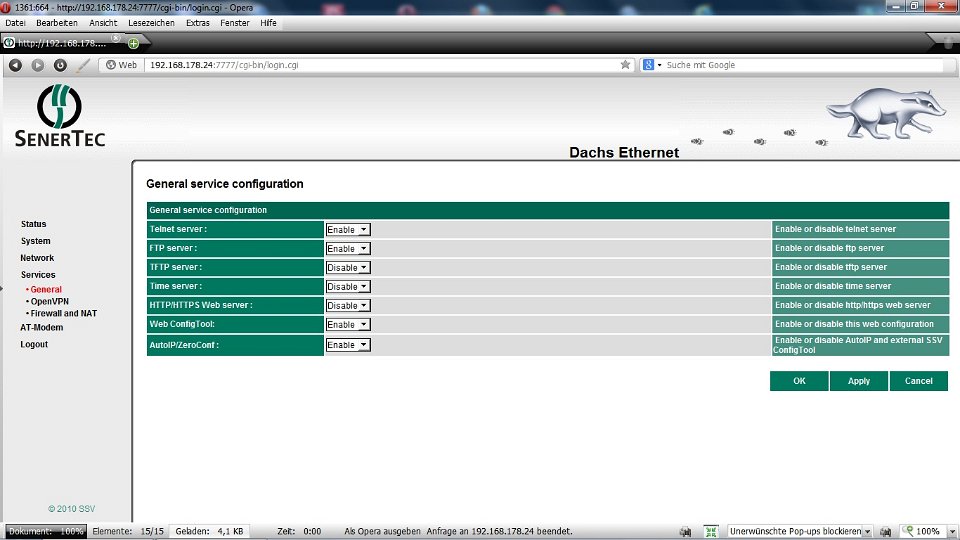Click the URL address field

click(x=380, y=65)
